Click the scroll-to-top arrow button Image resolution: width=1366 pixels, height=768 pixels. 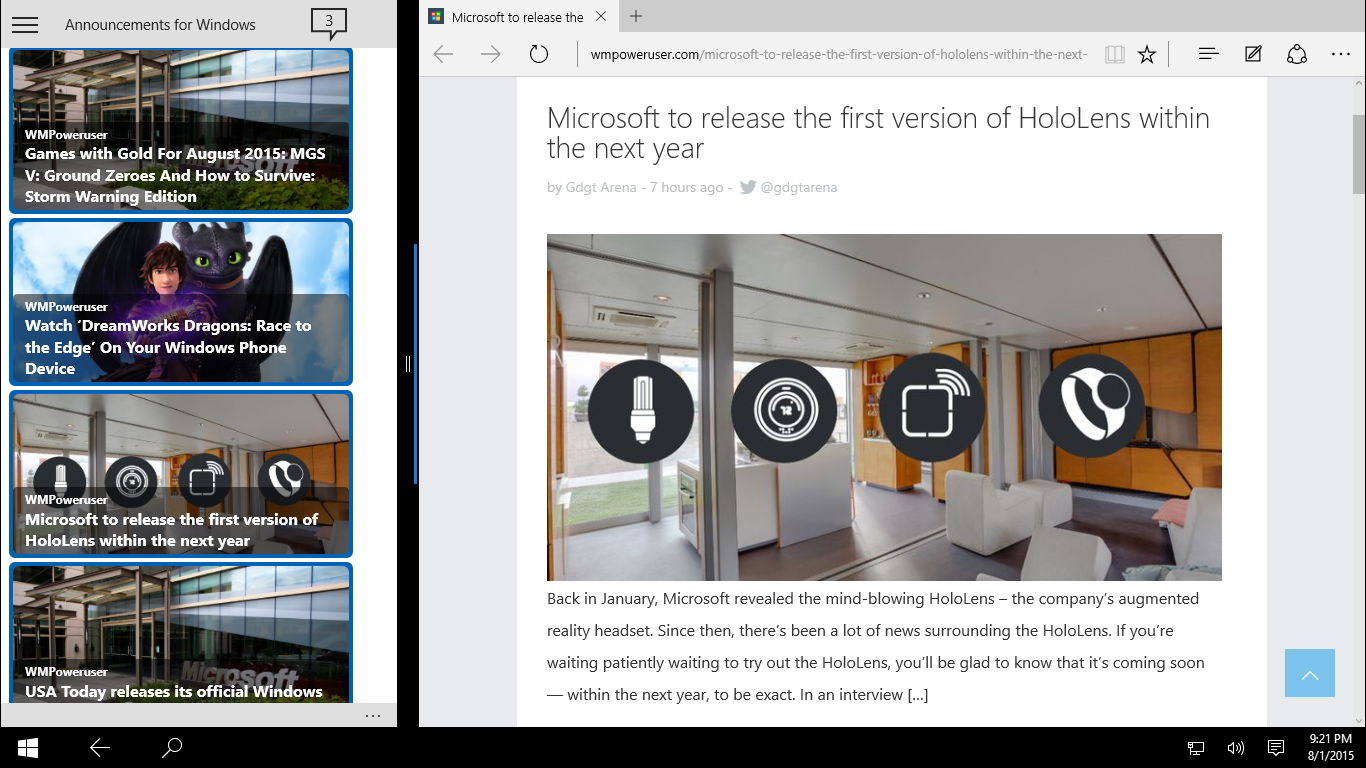point(1310,672)
